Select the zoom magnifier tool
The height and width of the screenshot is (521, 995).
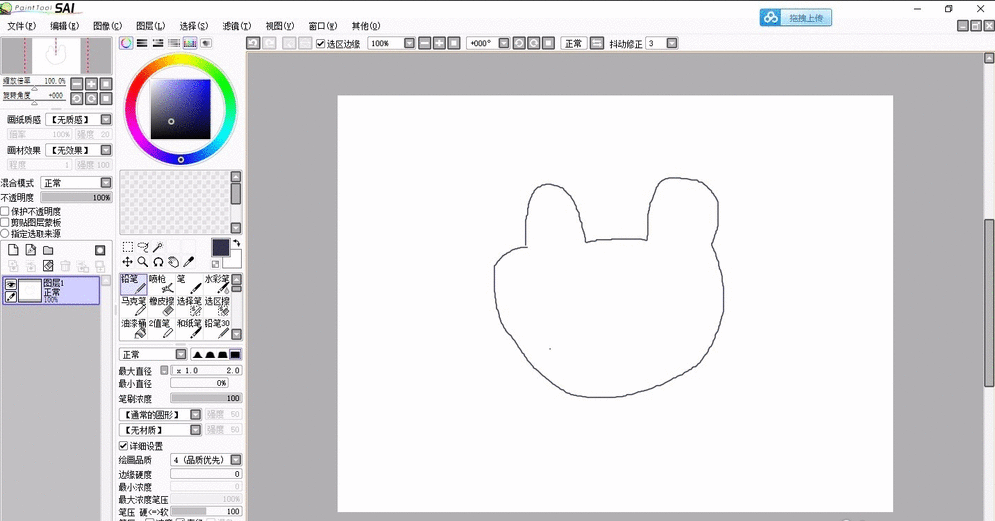tap(143, 262)
